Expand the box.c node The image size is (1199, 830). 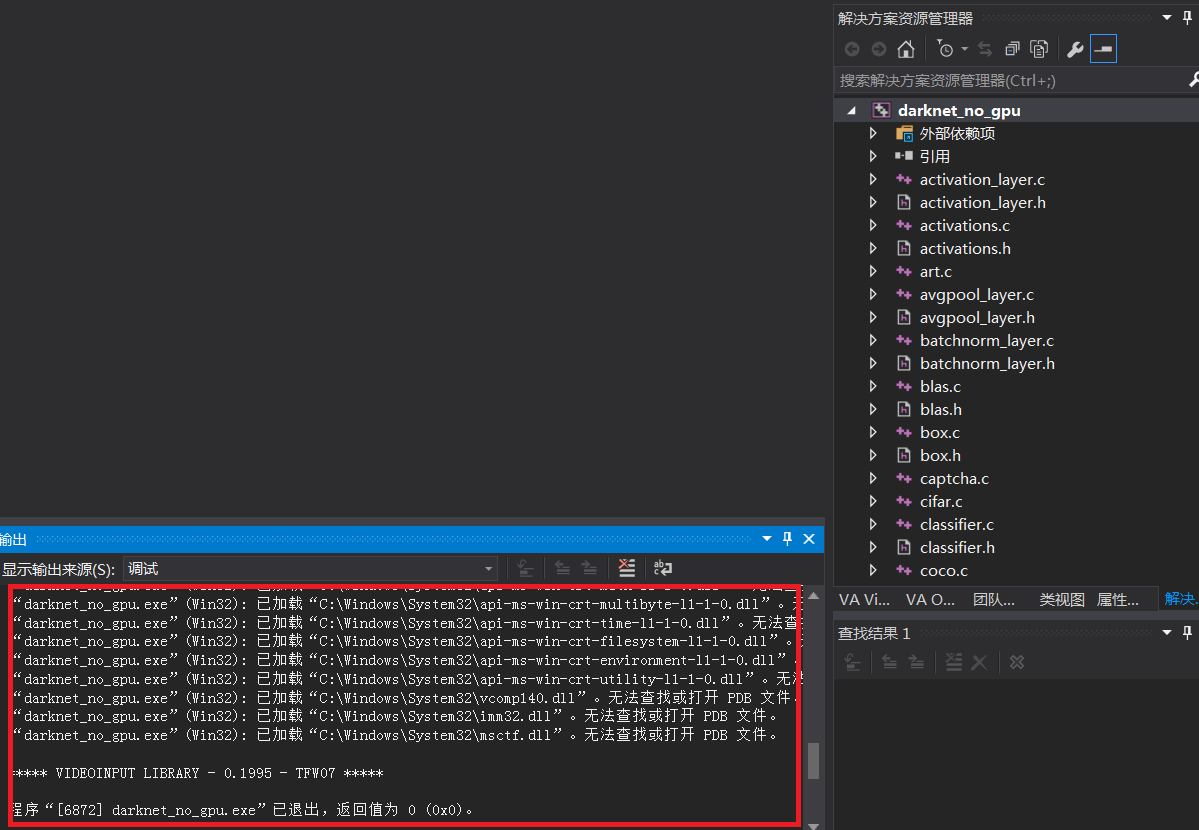pyautogui.click(x=873, y=432)
